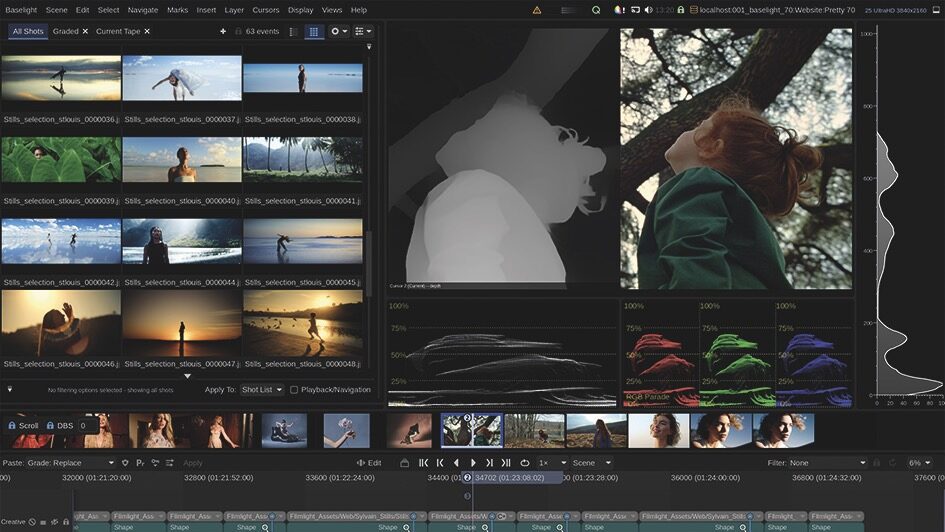The image size is (945, 532).
Task: Toggle the Scroll lock button
Action: [24, 426]
